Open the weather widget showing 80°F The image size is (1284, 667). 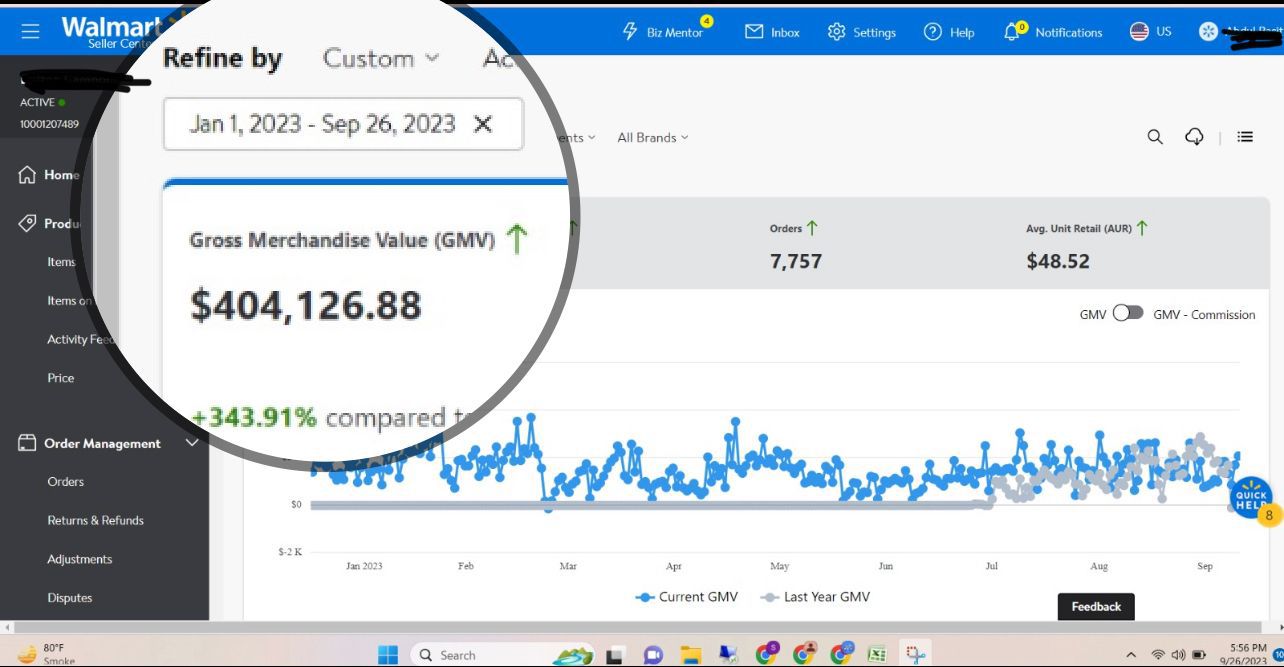pos(46,654)
